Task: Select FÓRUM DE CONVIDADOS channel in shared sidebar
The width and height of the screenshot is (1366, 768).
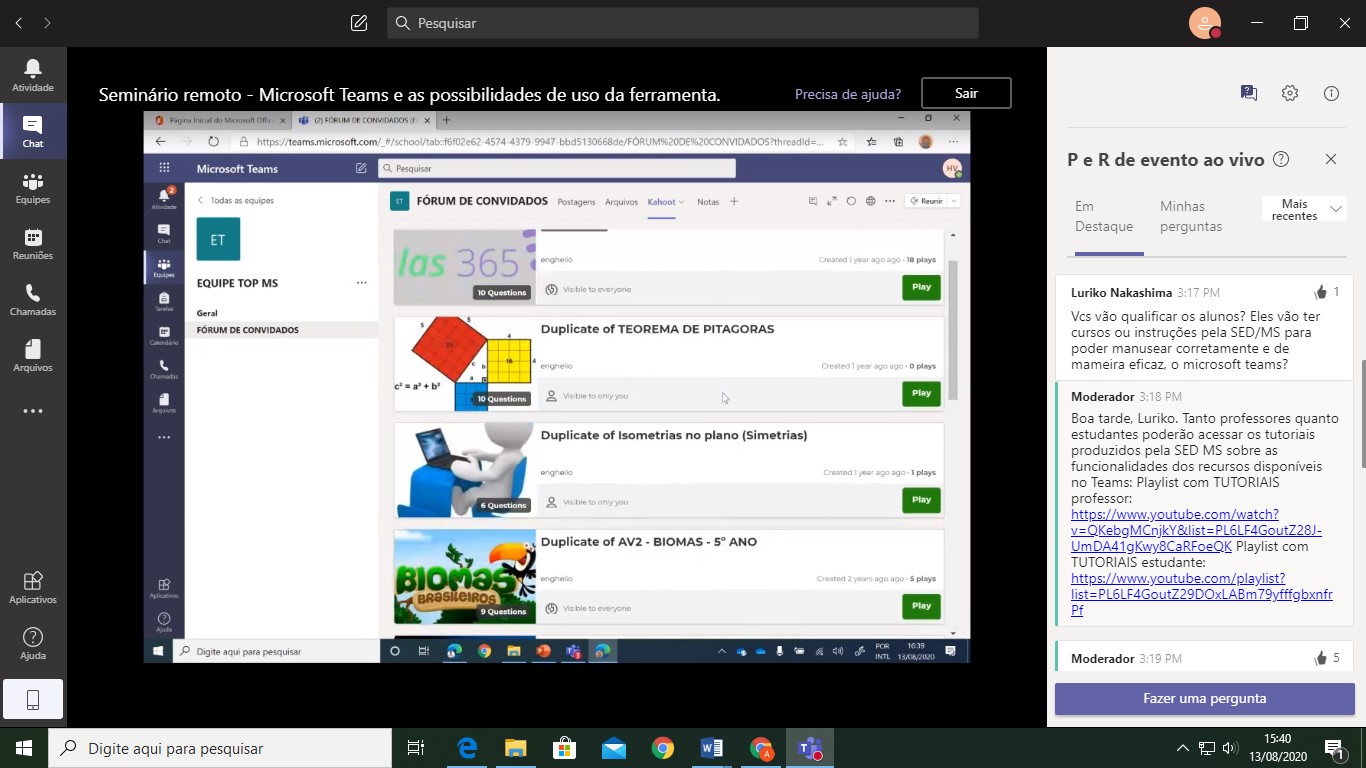Action: (x=281, y=330)
